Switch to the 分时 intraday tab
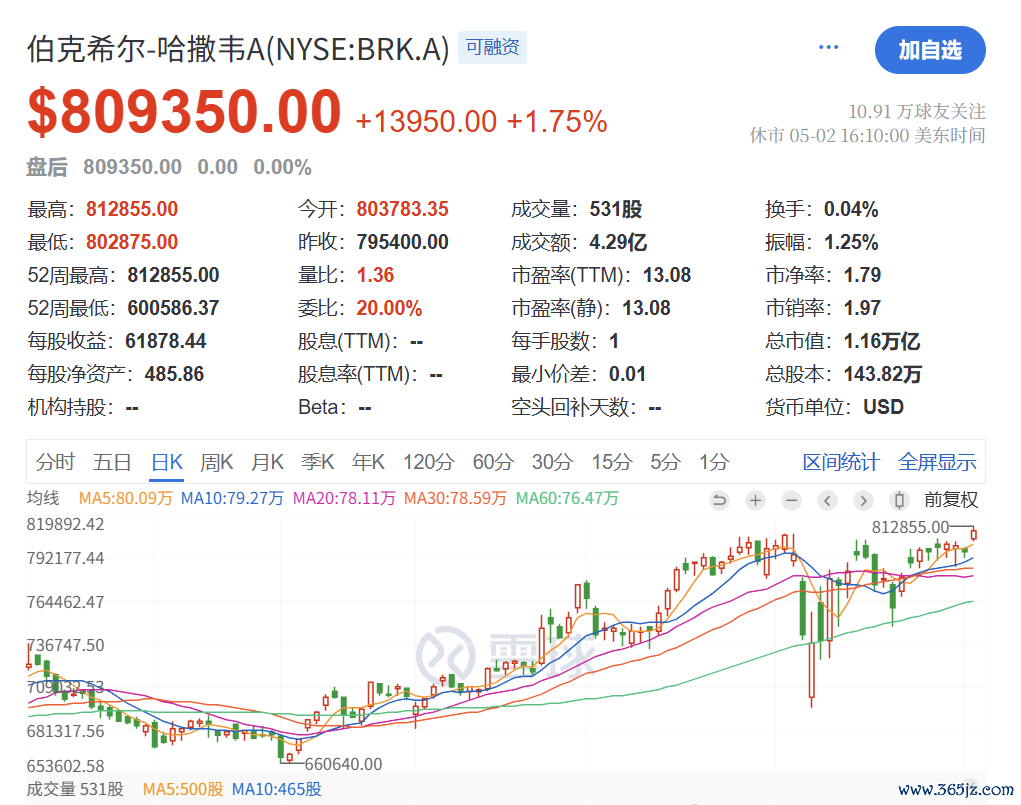1021x805 pixels. (55, 462)
